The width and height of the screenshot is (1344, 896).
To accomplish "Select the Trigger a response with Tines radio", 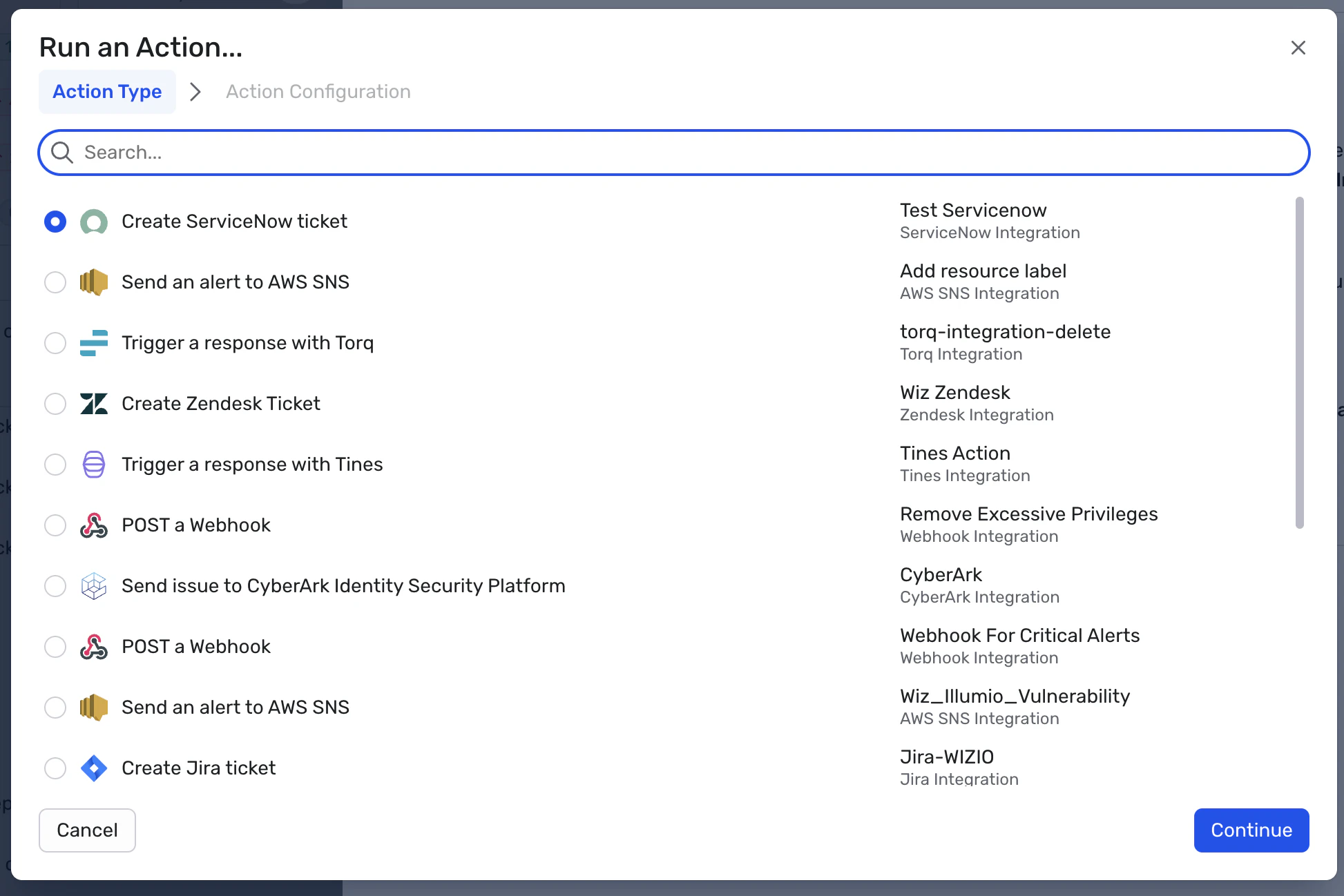I will click(55, 465).
